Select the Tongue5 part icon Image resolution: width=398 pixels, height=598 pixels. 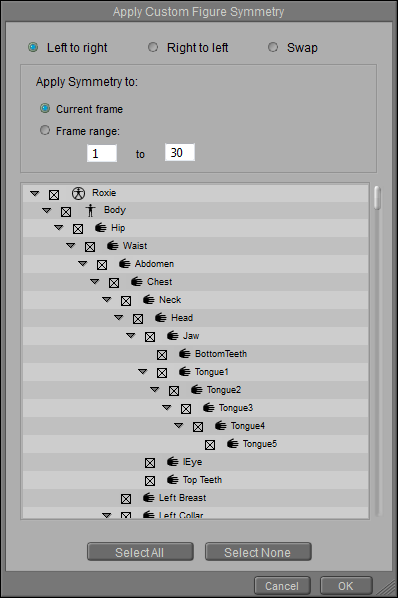tap(233, 444)
